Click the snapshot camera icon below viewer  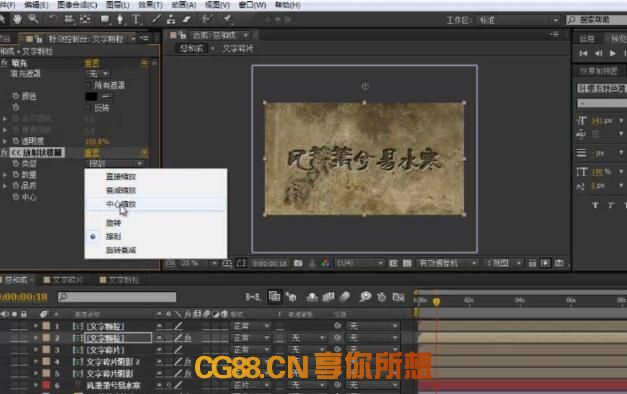[x=298, y=263]
